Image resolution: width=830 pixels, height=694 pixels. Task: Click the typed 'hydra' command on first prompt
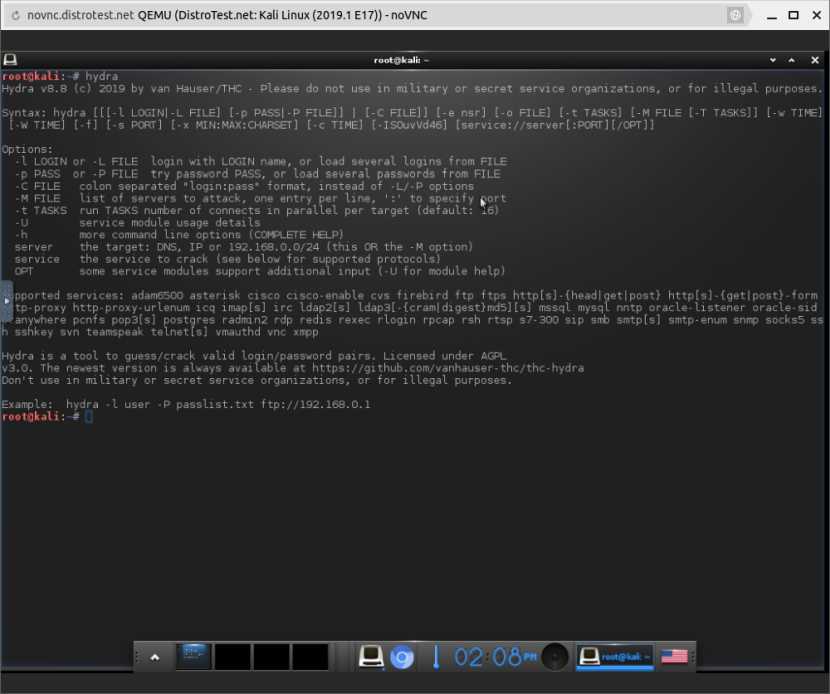tap(102, 76)
